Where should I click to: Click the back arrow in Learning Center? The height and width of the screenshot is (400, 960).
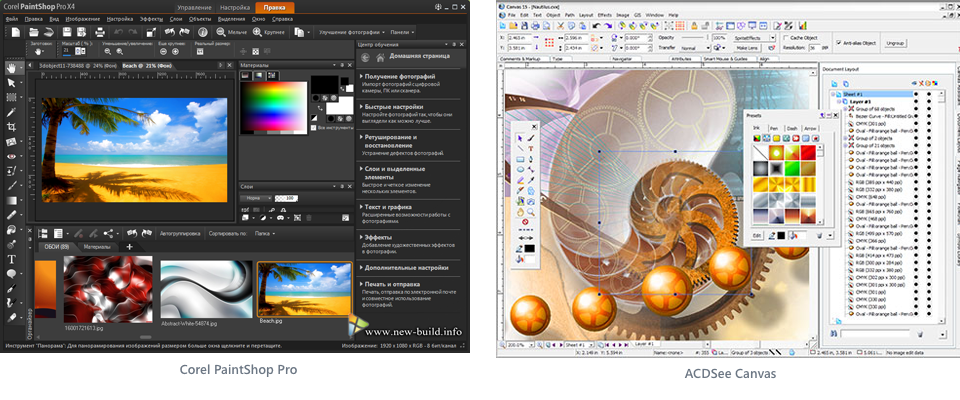(366, 57)
